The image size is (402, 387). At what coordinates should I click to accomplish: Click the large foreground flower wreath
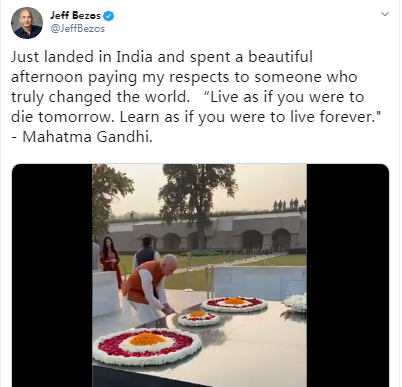(x=147, y=346)
